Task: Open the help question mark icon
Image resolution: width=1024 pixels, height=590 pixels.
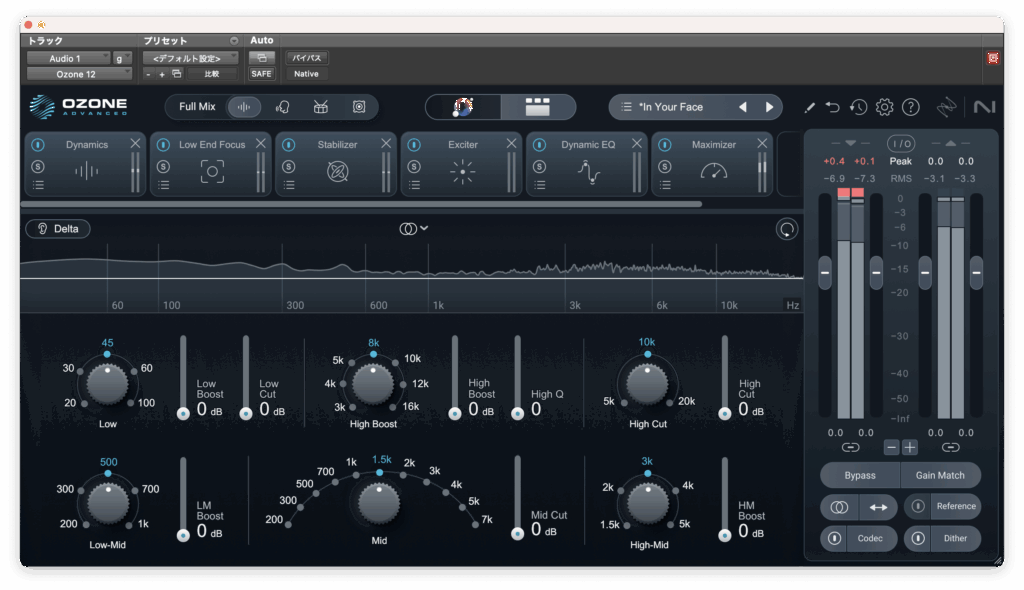Action: click(x=910, y=107)
